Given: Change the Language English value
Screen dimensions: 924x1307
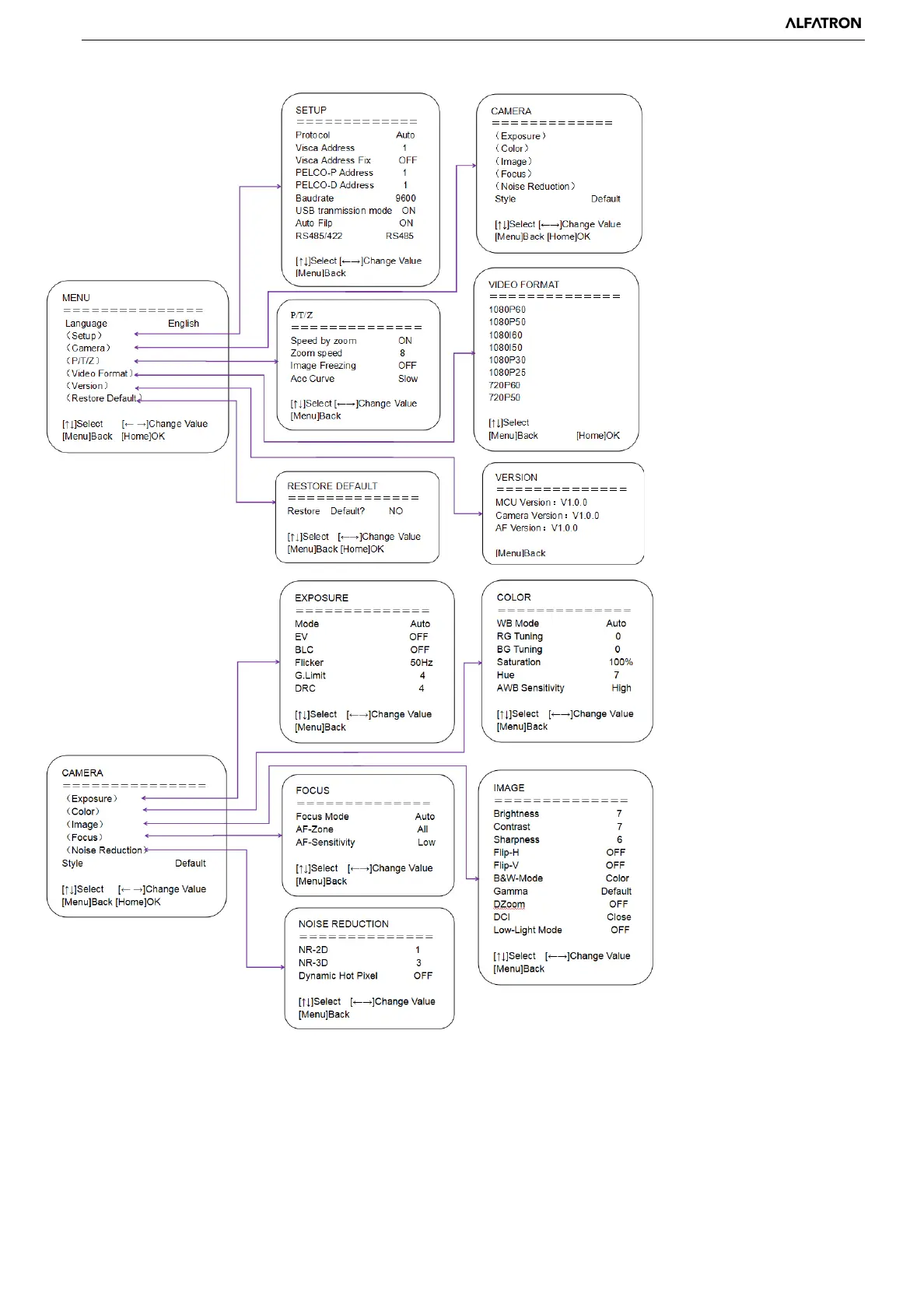Looking at the screenshot, I should coord(184,324).
